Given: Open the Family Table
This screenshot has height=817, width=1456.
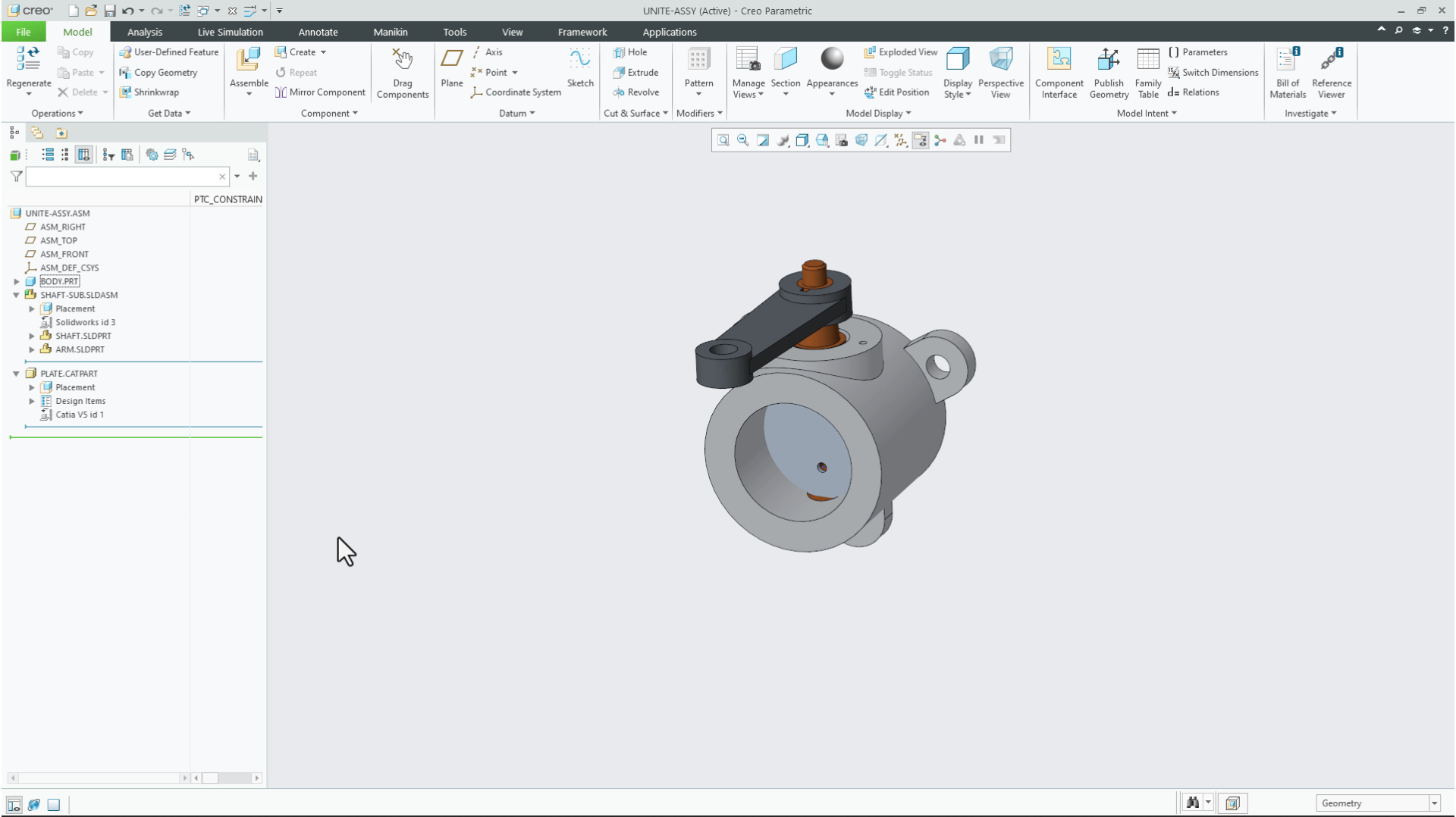Looking at the screenshot, I should click(x=1148, y=73).
